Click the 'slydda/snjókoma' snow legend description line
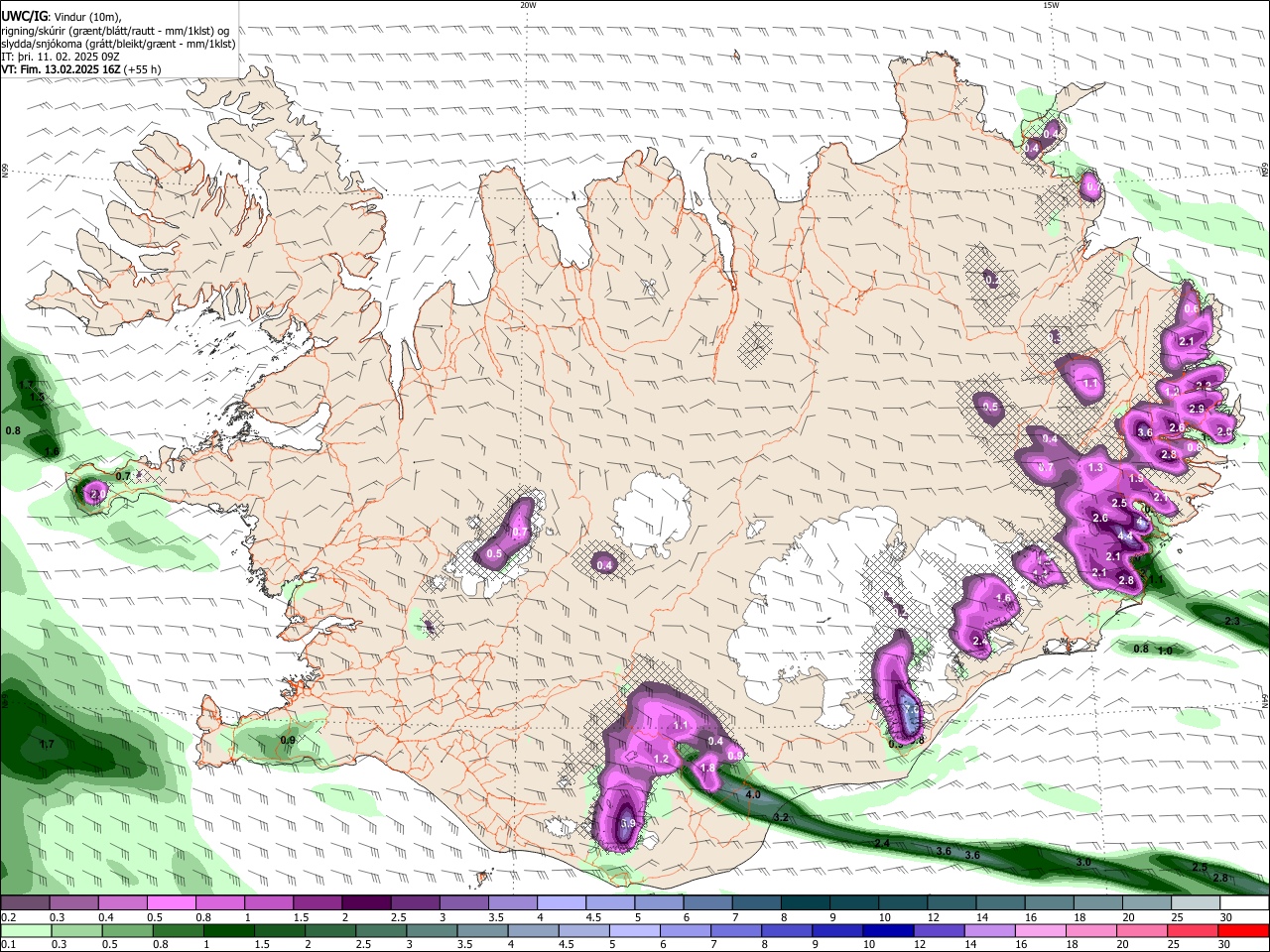 [118, 44]
